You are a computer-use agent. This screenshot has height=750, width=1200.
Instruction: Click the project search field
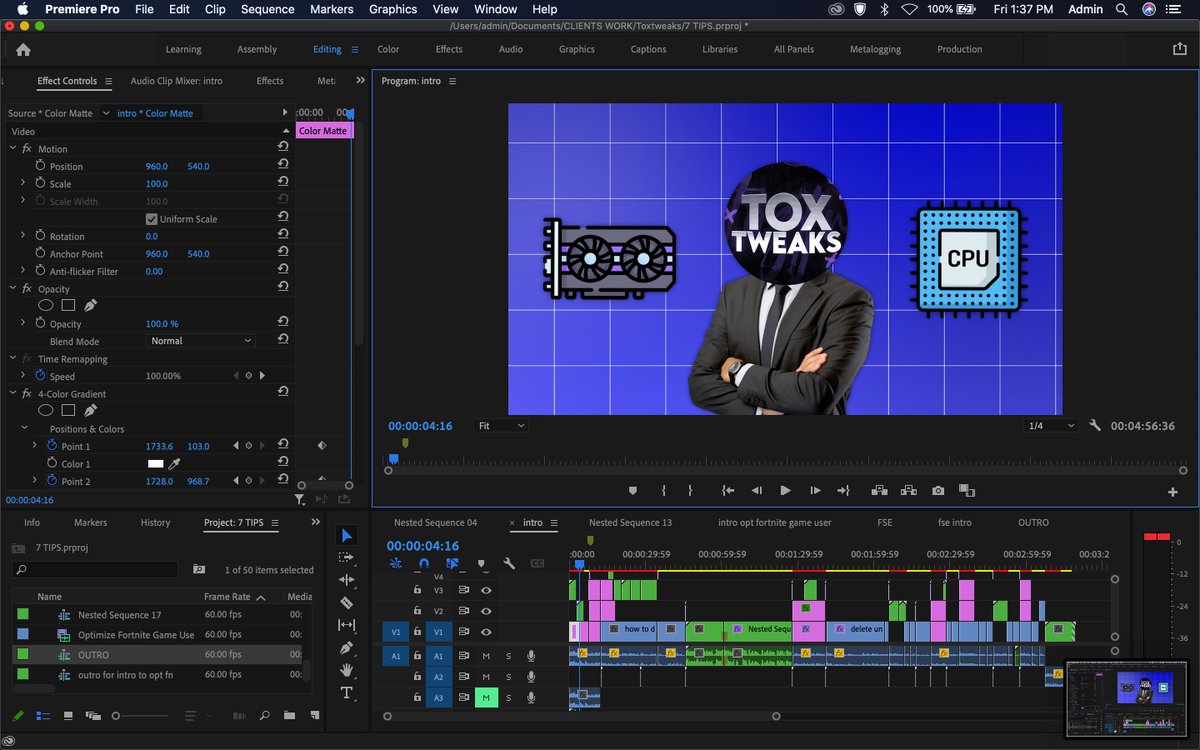pyautogui.click(x=95, y=569)
